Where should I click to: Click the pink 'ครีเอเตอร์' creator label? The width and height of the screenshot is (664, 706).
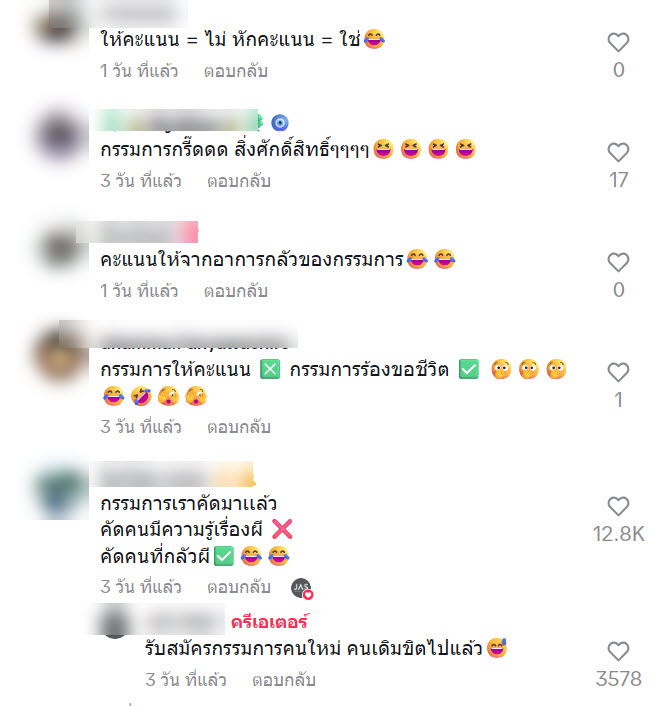click(269, 622)
